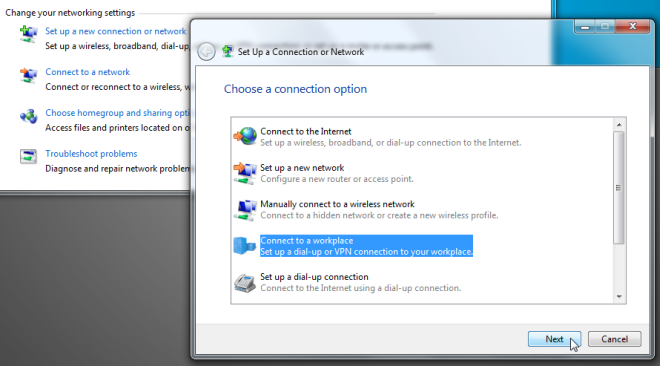Click the Set up a new connection icon in background window

[29, 34]
